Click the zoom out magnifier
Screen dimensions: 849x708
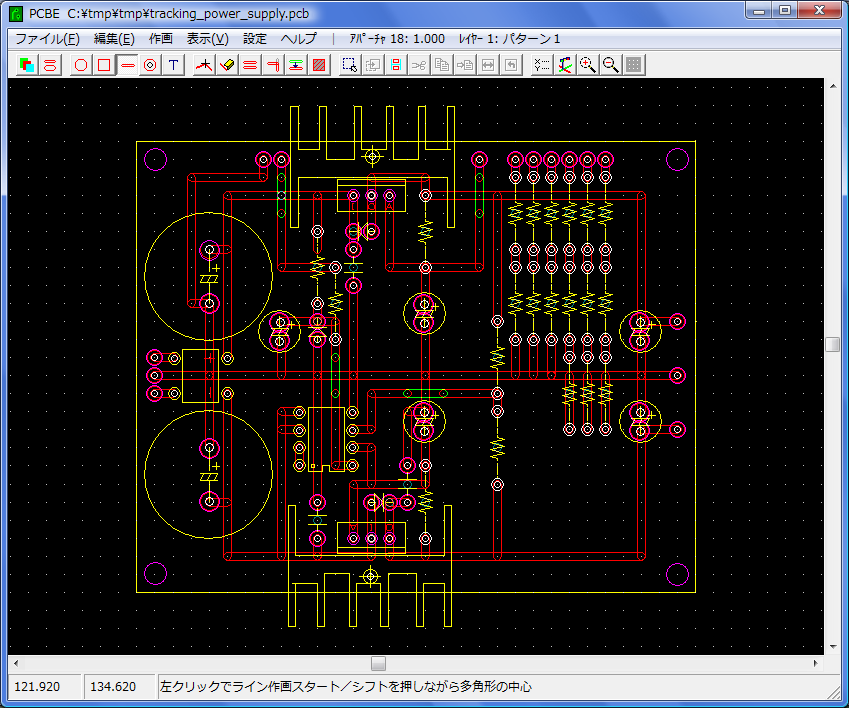coord(611,65)
